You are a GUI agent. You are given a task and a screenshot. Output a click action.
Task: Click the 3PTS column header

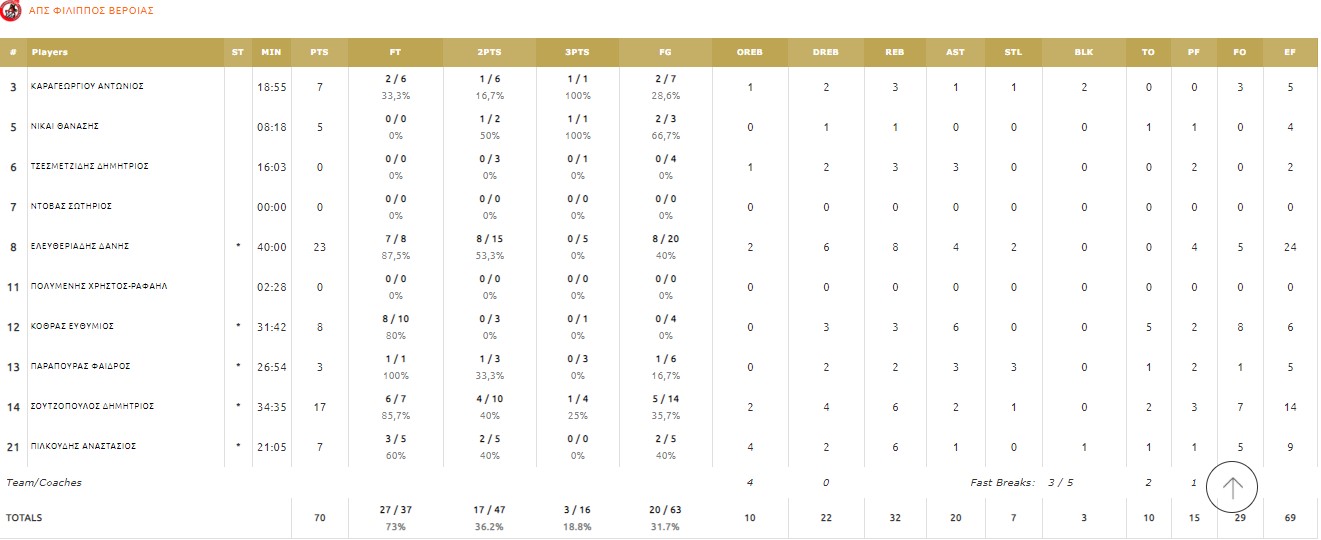click(x=577, y=52)
